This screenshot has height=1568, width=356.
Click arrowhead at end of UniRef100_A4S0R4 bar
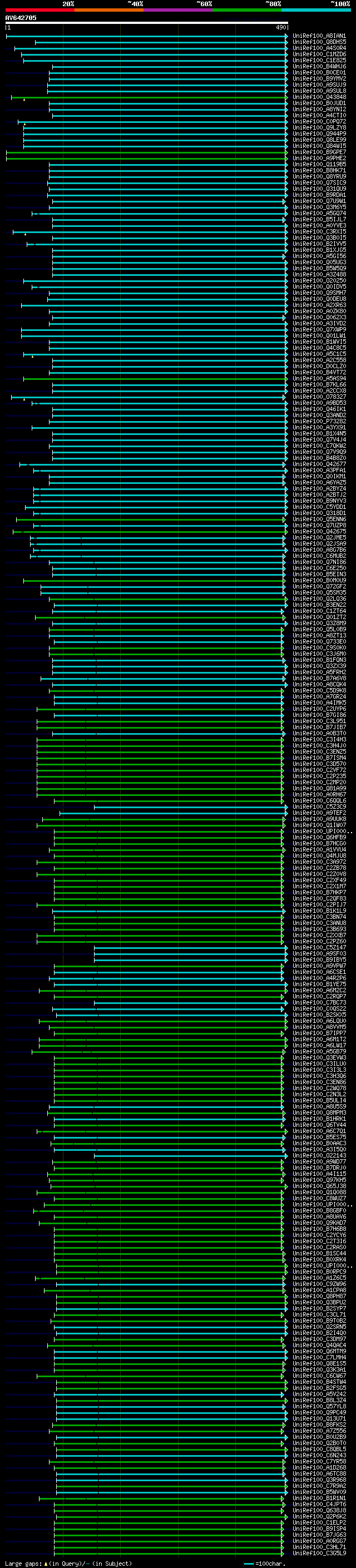[x=286, y=48]
